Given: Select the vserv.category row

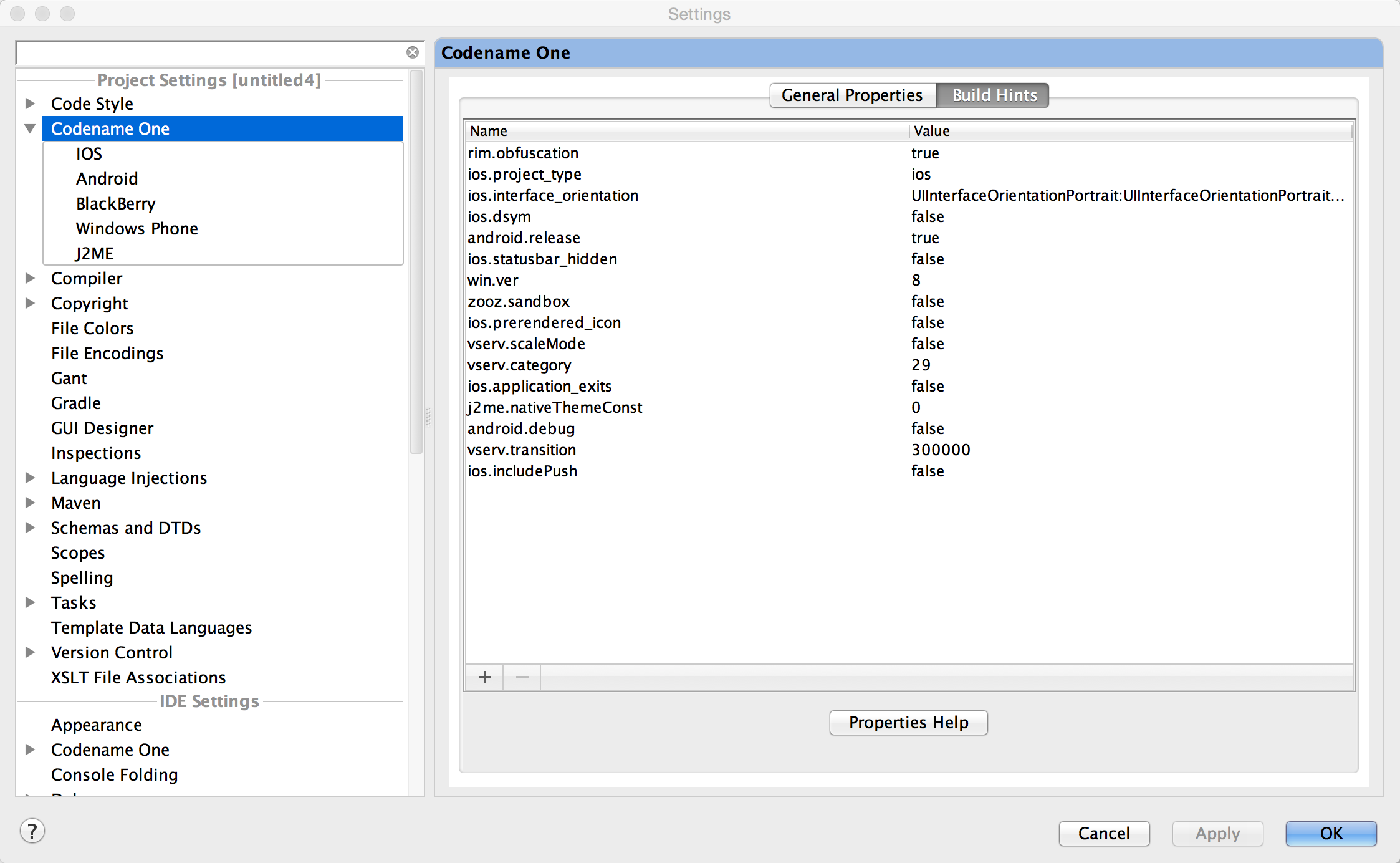Looking at the screenshot, I should point(909,365).
